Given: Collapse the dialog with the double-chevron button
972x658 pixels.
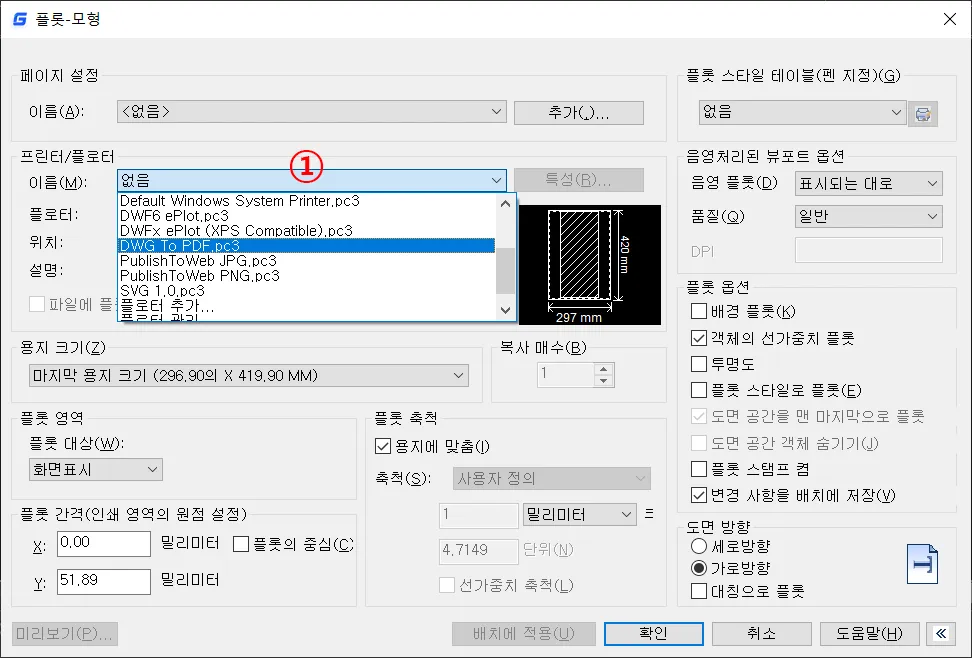Looking at the screenshot, I should (941, 633).
